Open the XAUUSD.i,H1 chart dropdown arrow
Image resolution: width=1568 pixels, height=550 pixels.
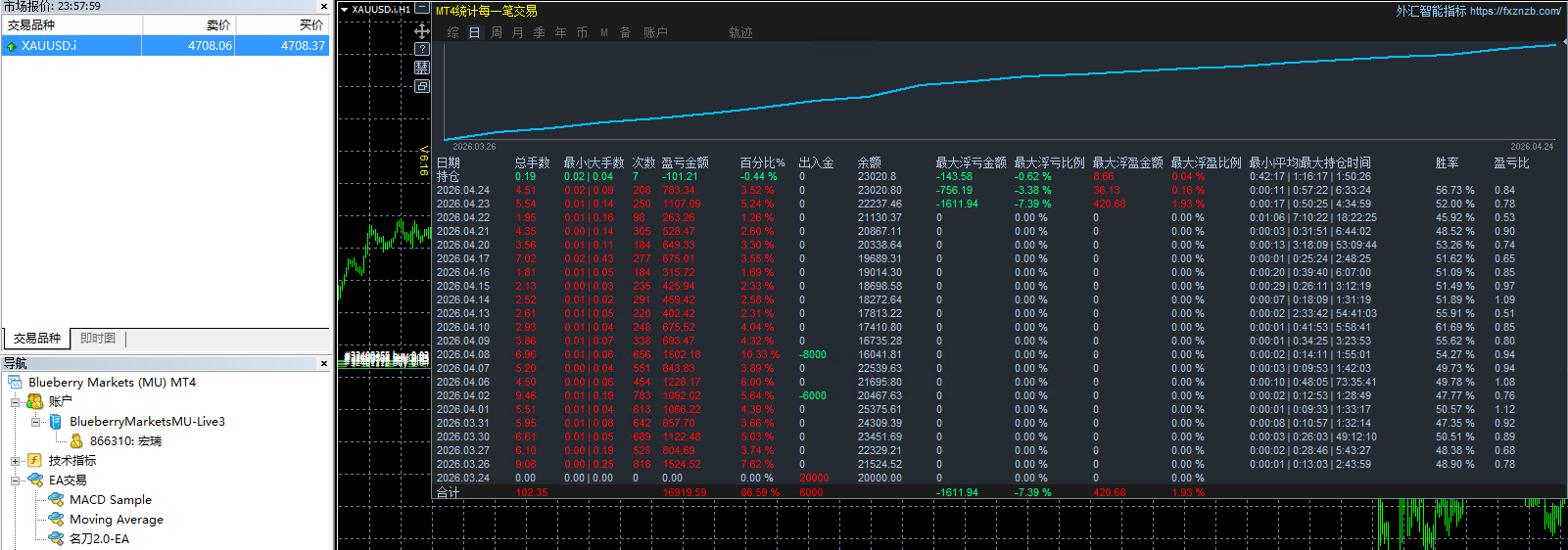(345, 9)
